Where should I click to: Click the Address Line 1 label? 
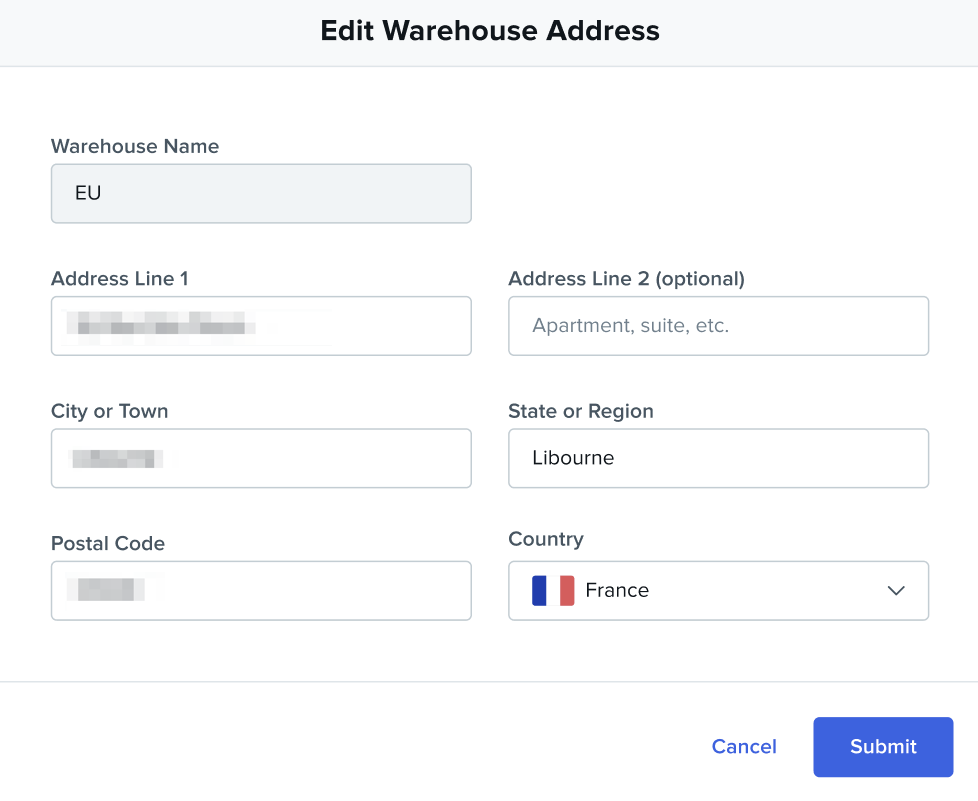point(120,279)
